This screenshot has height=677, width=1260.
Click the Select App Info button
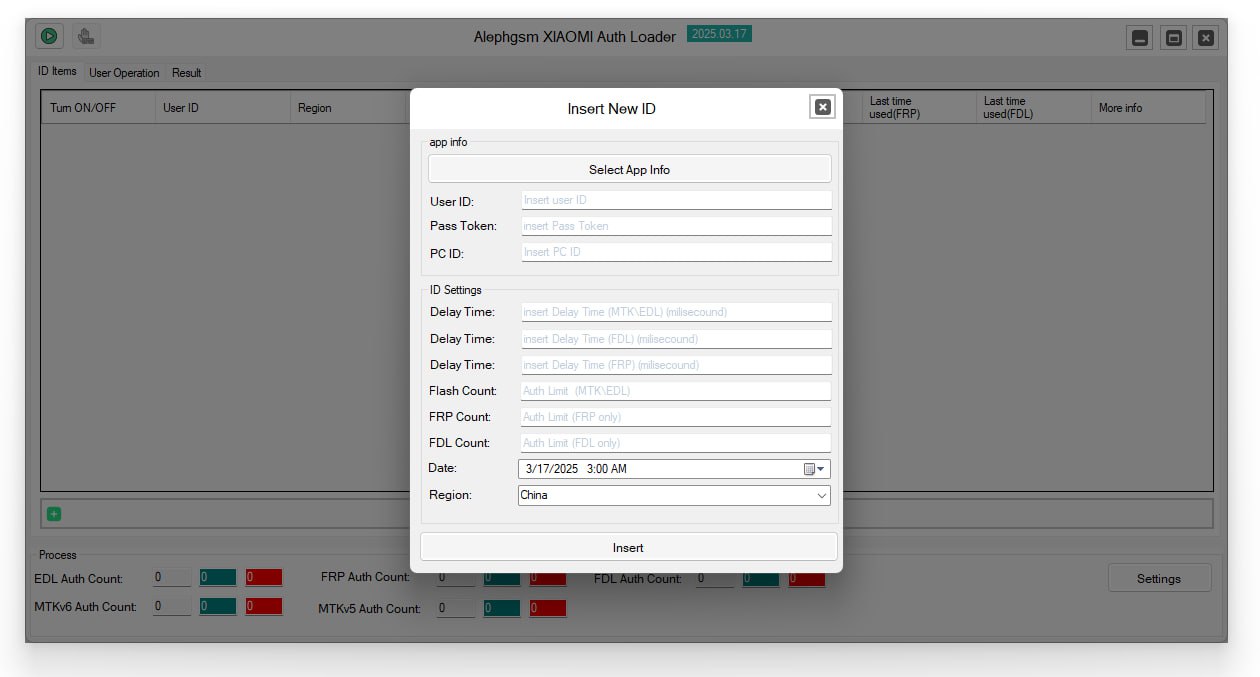tap(629, 170)
